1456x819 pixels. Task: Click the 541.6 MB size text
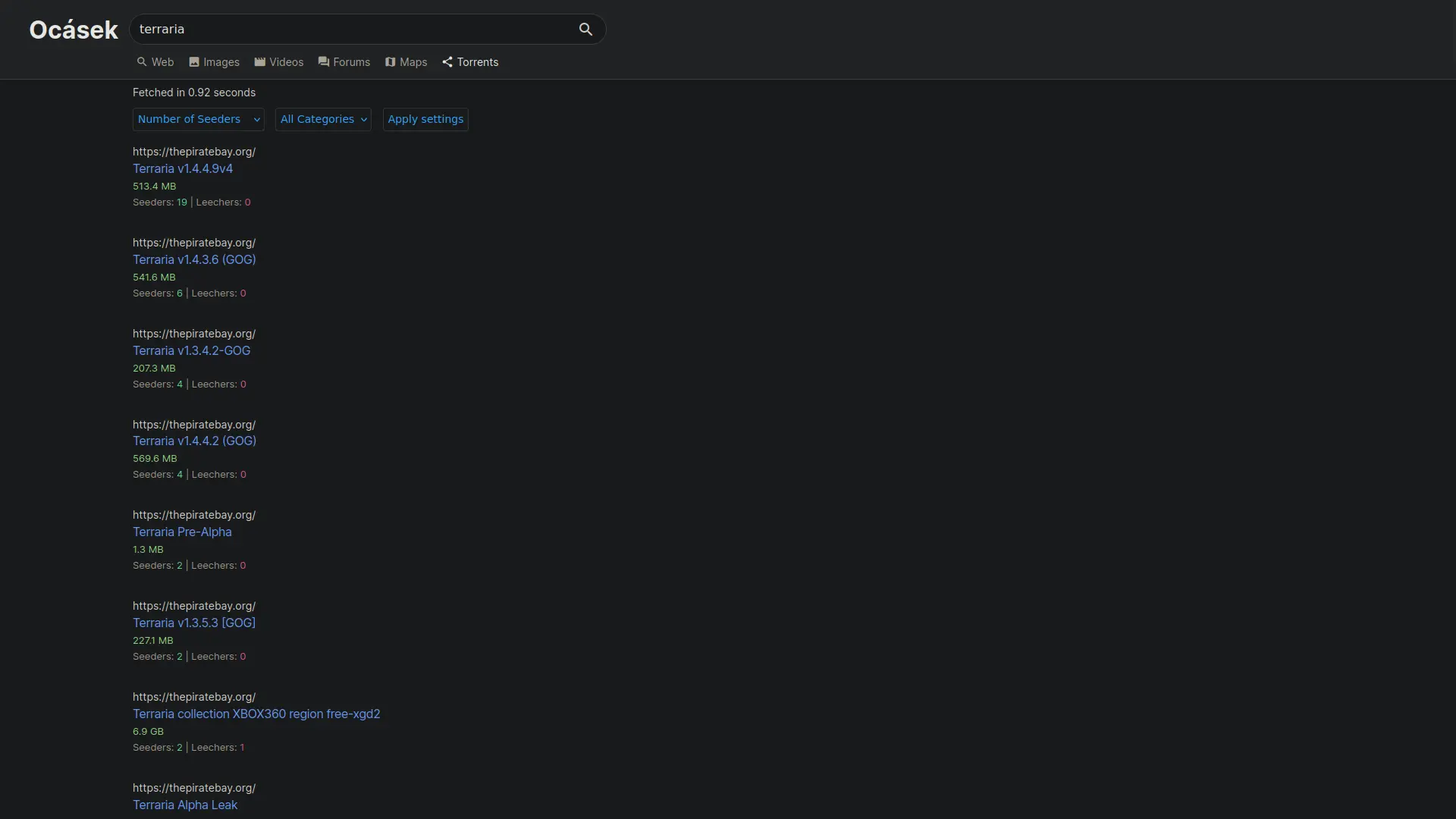click(154, 277)
